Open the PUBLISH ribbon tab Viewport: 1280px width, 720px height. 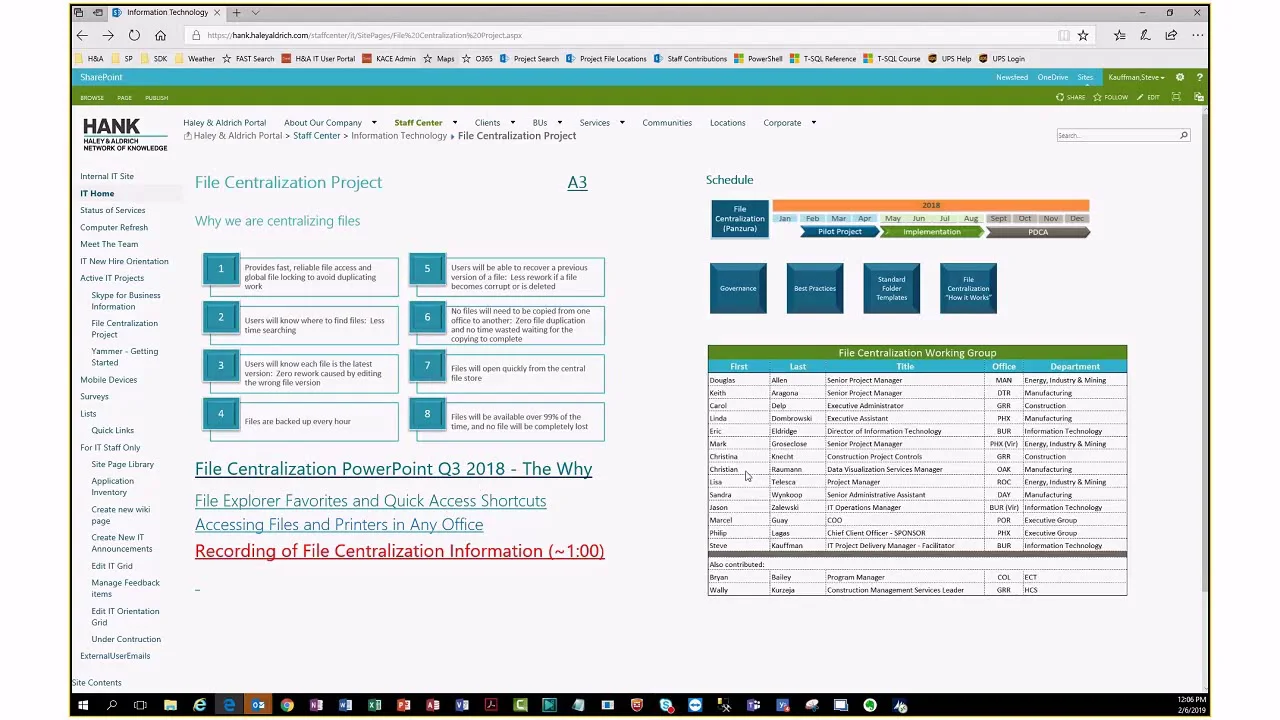click(156, 98)
